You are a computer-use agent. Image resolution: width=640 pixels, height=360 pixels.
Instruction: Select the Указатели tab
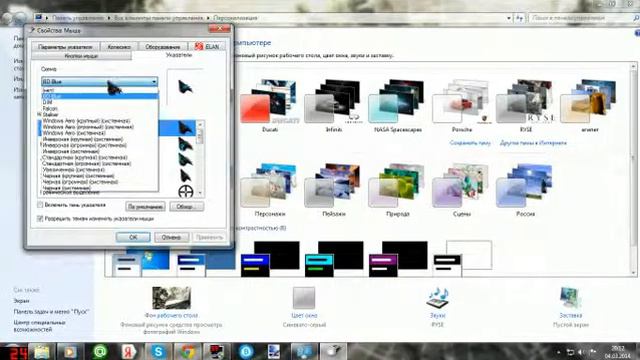(179, 55)
